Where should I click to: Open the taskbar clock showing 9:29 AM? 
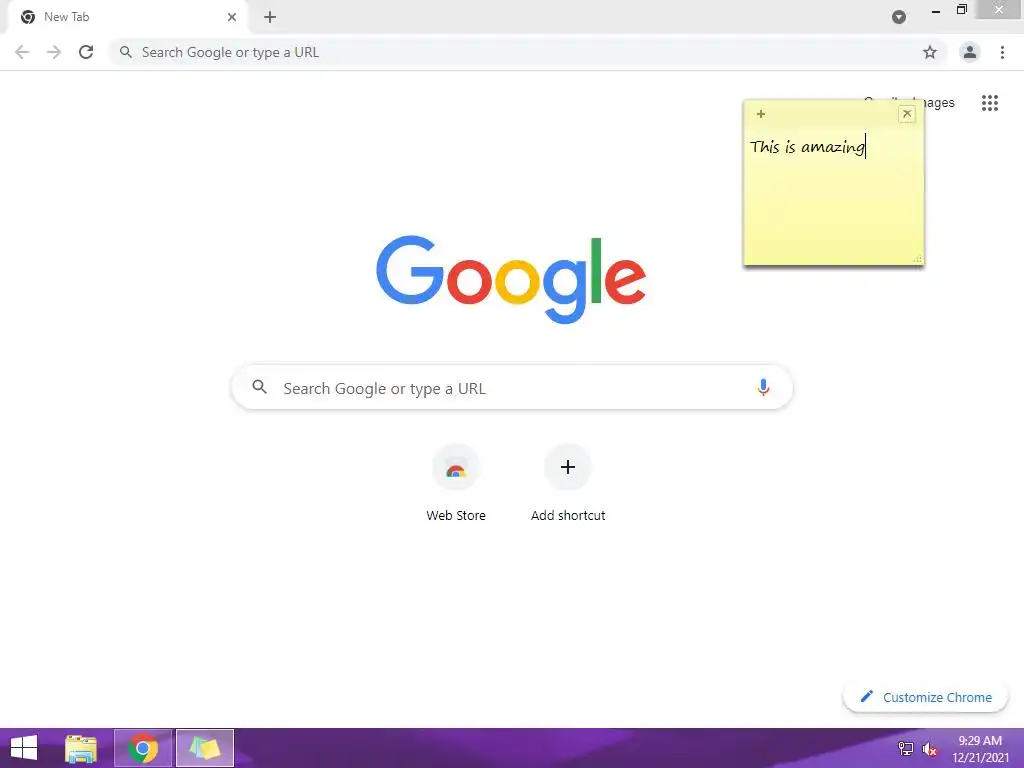980,749
